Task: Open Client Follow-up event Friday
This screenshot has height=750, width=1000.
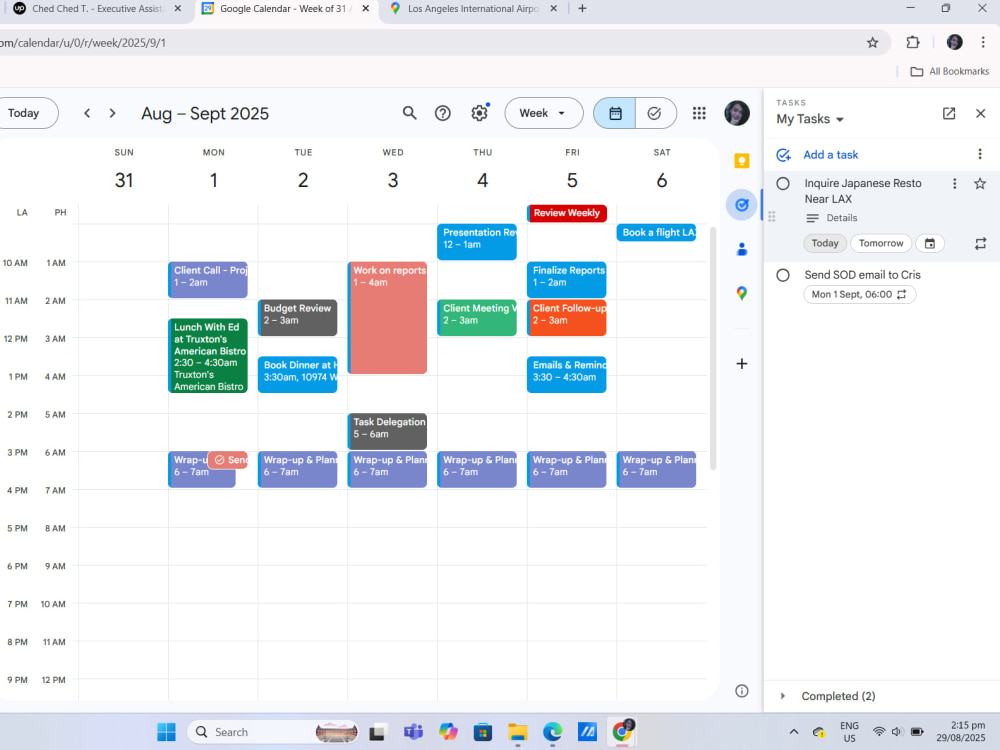Action: (x=567, y=318)
